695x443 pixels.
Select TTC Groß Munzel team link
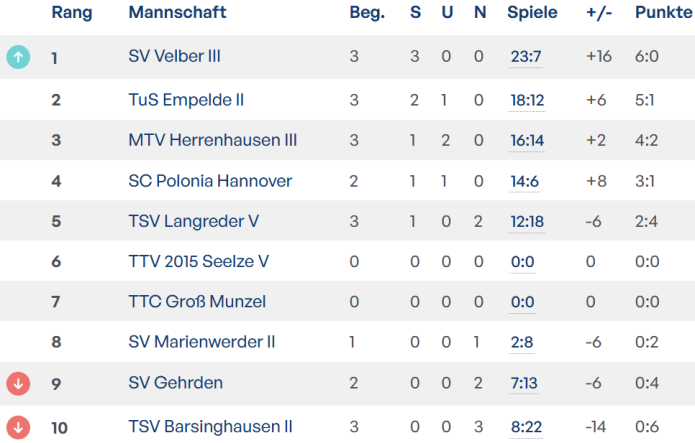pyautogui.click(x=197, y=302)
